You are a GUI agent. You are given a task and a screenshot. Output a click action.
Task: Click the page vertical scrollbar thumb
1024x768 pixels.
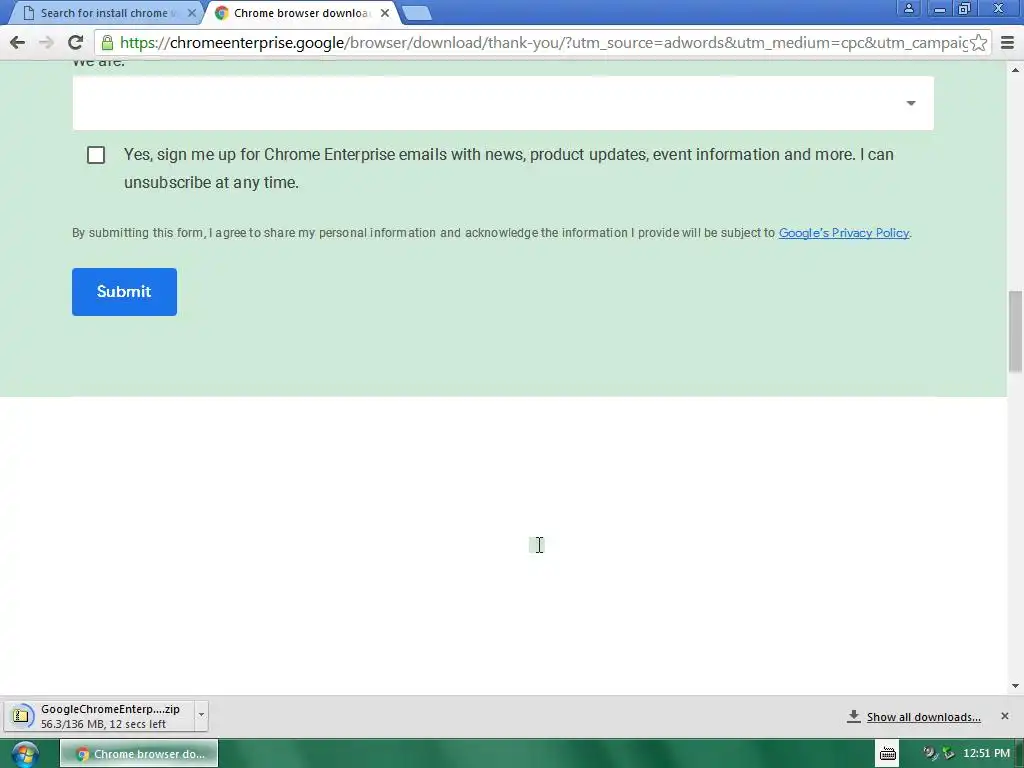1016,332
